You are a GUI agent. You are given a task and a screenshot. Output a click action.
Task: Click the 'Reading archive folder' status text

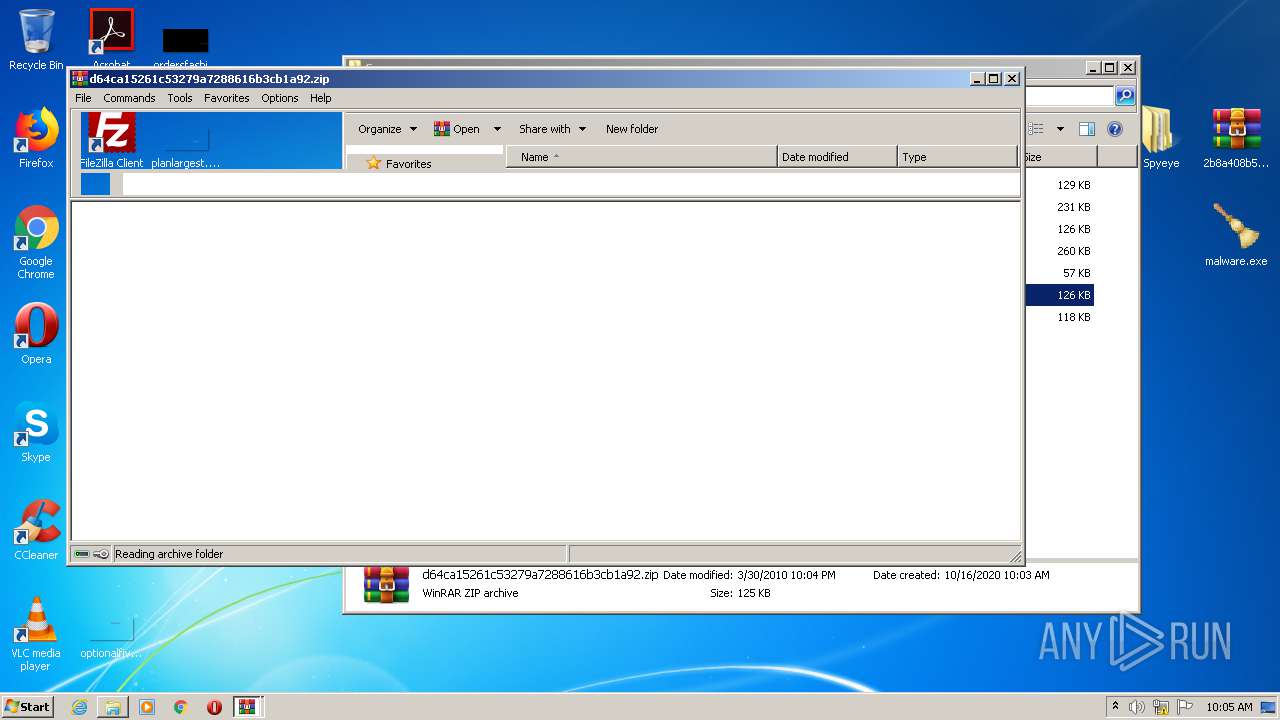[x=169, y=554]
